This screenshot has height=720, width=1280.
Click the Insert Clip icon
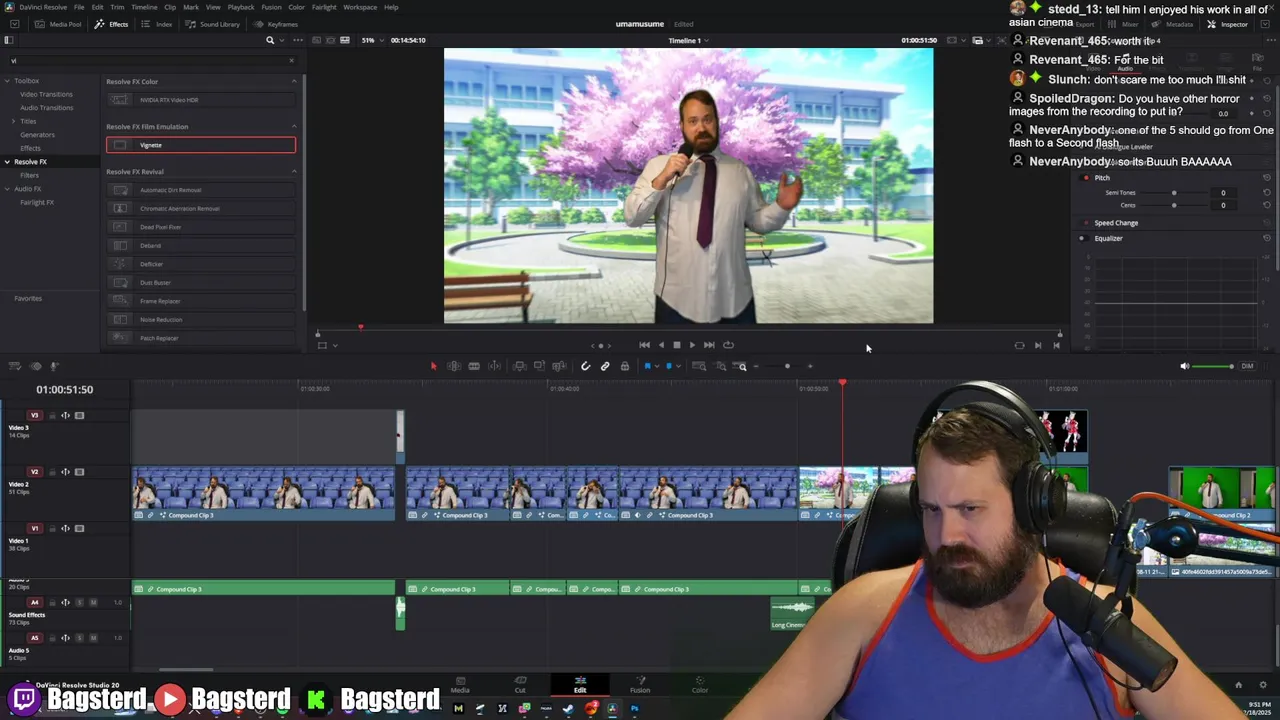[x=519, y=366]
